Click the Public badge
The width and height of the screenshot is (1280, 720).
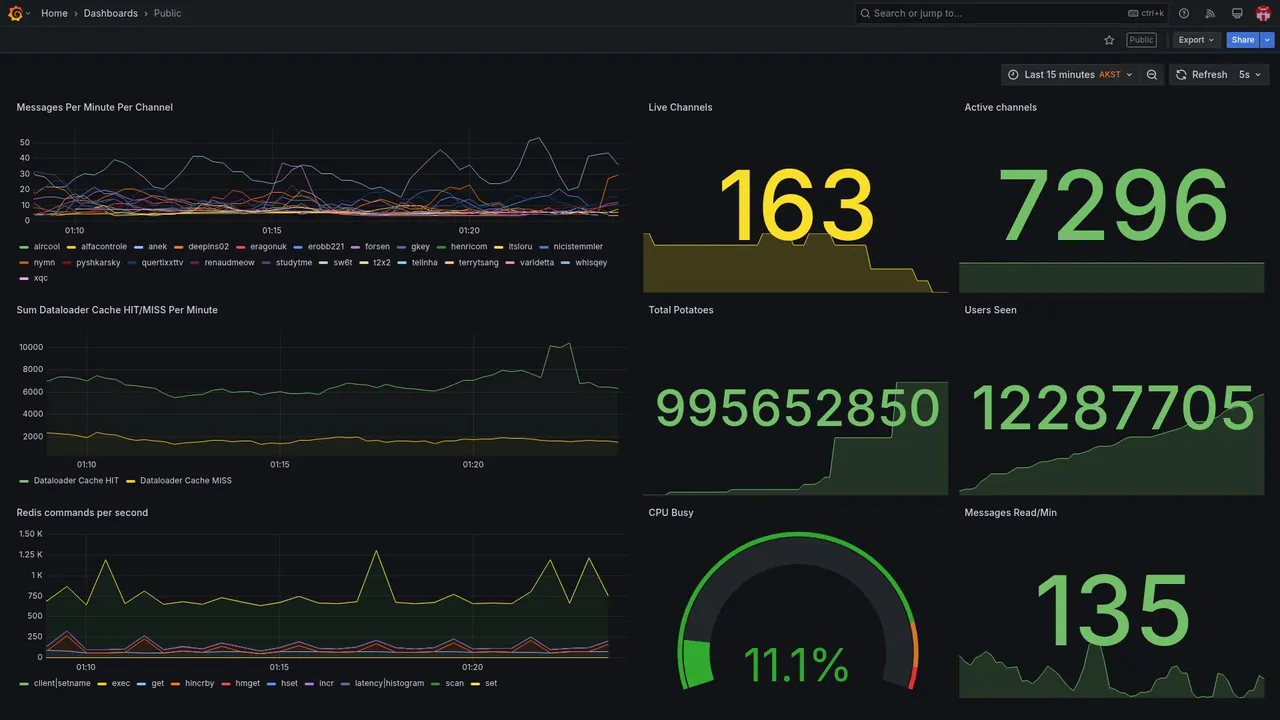(1141, 40)
